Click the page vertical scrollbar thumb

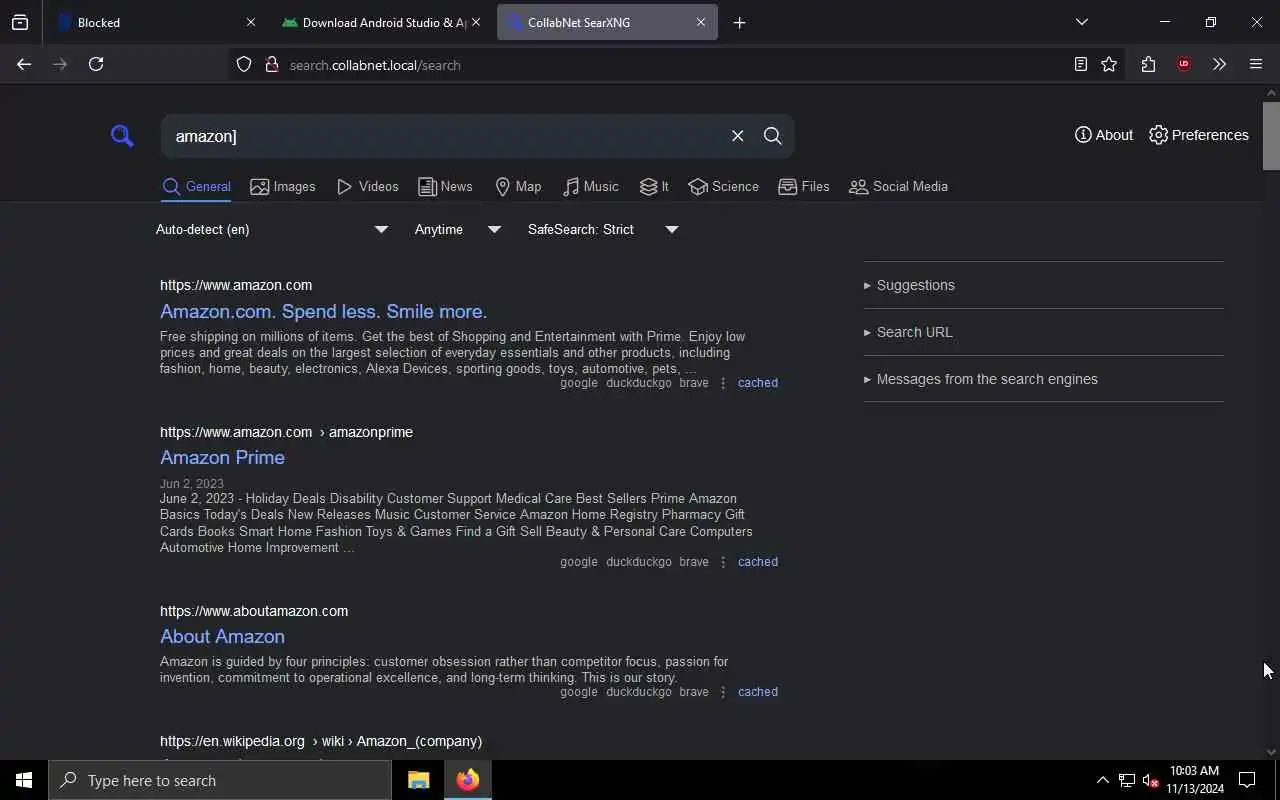pyautogui.click(x=1271, y=135)
